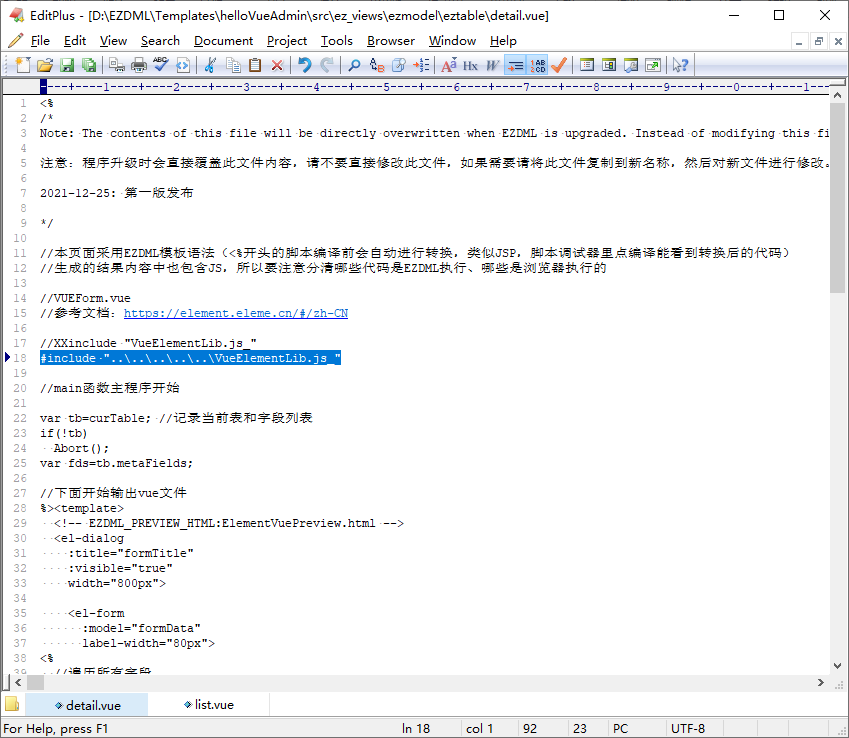Click the folder button beside the document tabs

click(x=12, y=705)
